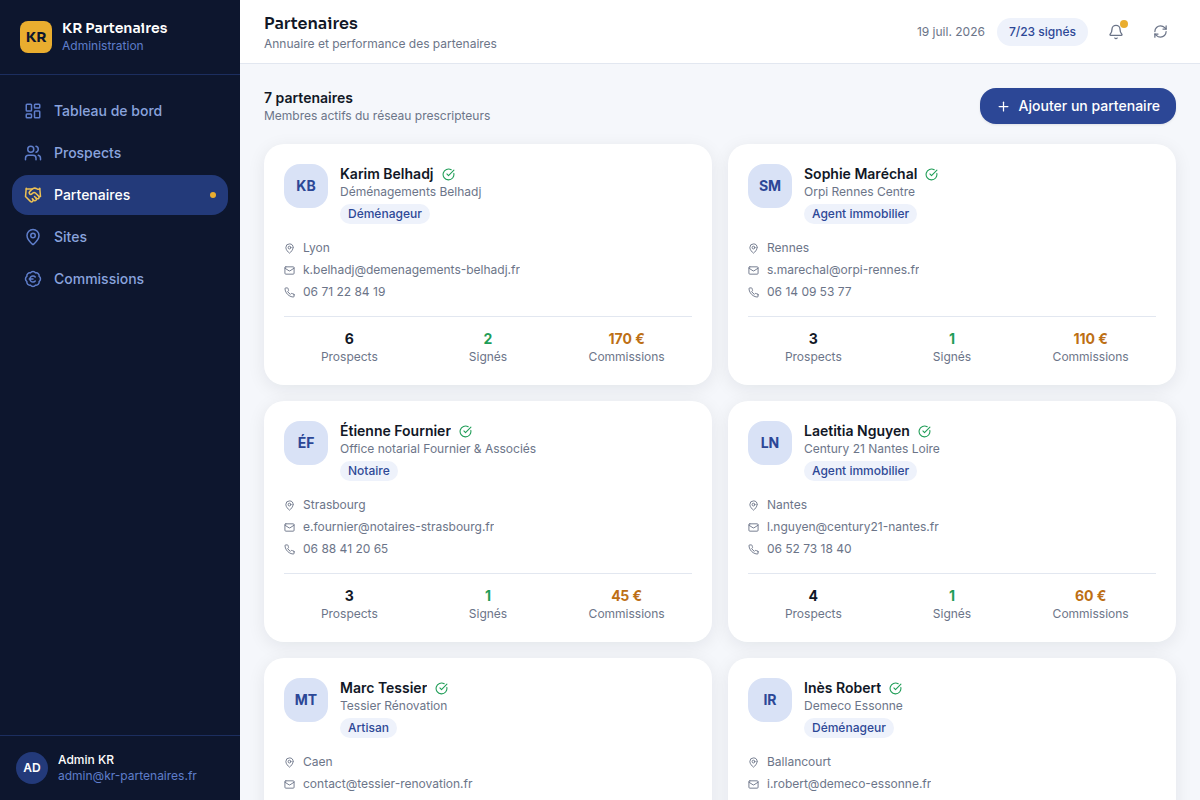This screenshot has width=1200, height=800.
Task: Click the city Ballancourt
Action: pos(799,762)
